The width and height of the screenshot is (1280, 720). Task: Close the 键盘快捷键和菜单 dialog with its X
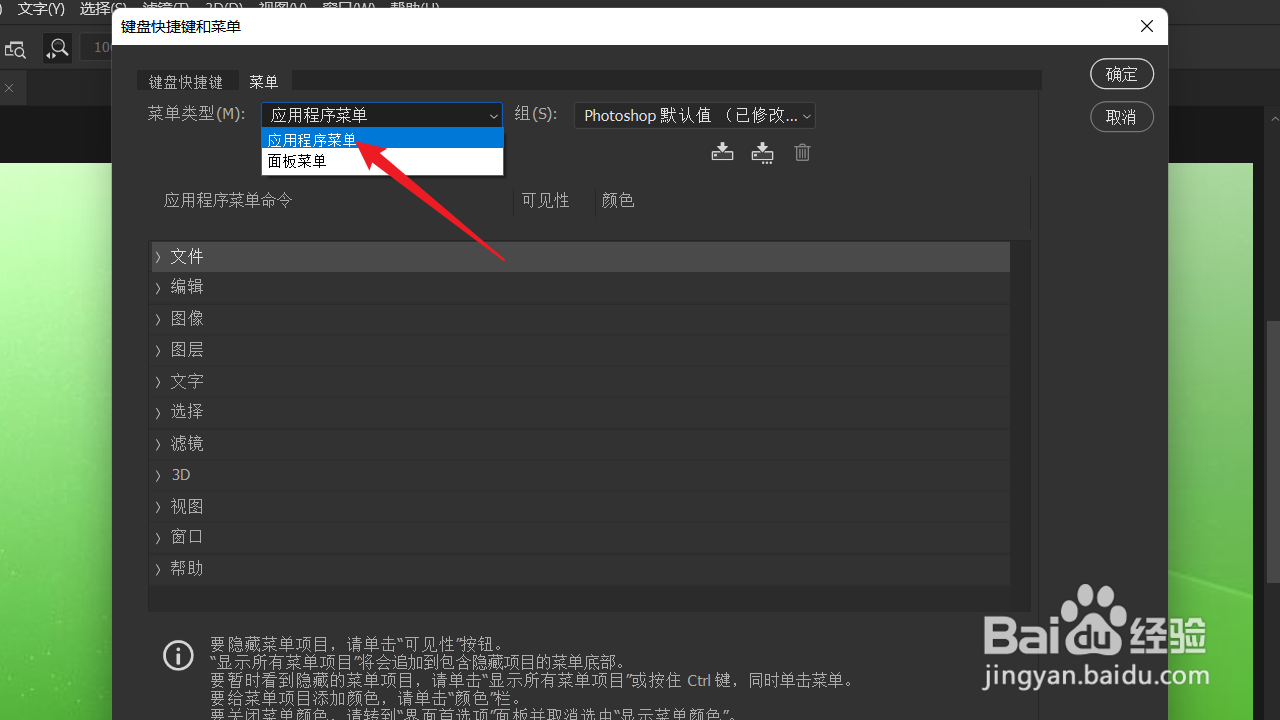coord(1146,26)
